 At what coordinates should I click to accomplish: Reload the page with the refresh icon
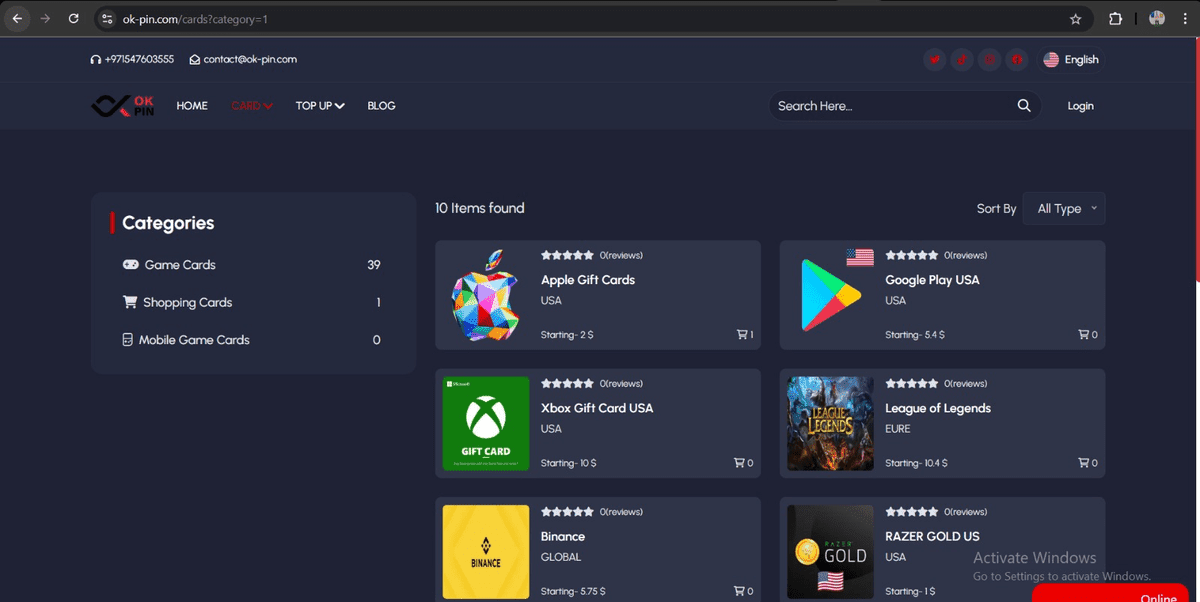(74, 19)
